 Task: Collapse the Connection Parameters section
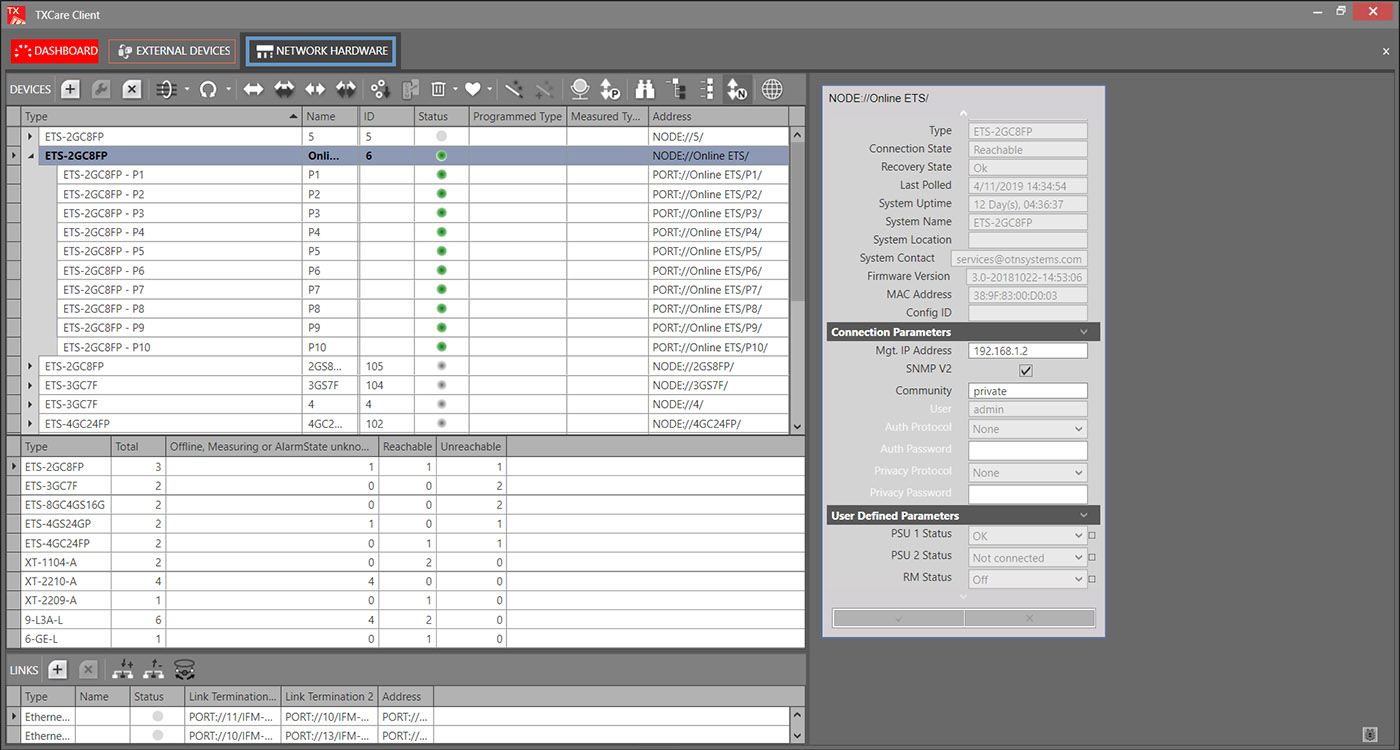point(1084,332)
